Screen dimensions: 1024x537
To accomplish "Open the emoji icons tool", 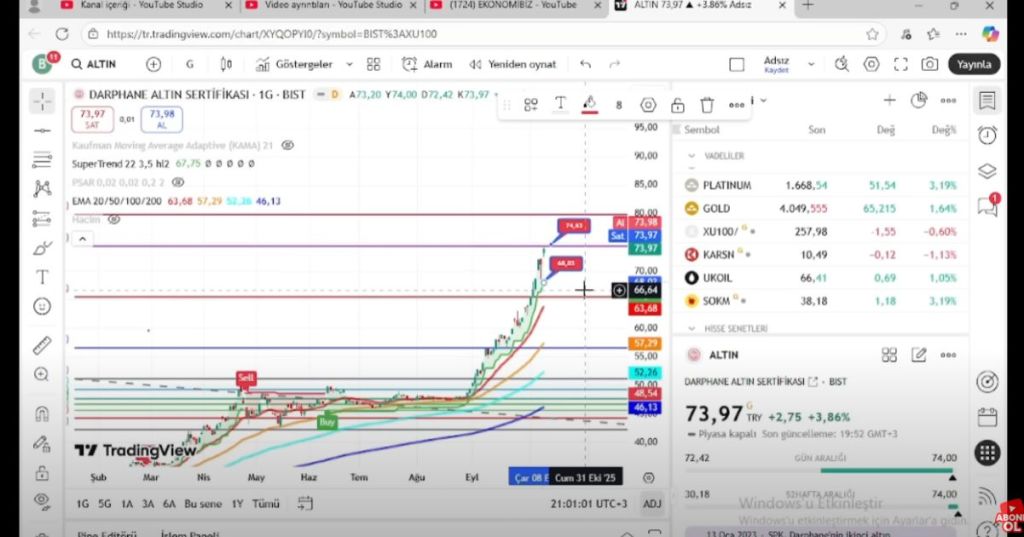I will (x=42, y=306).
